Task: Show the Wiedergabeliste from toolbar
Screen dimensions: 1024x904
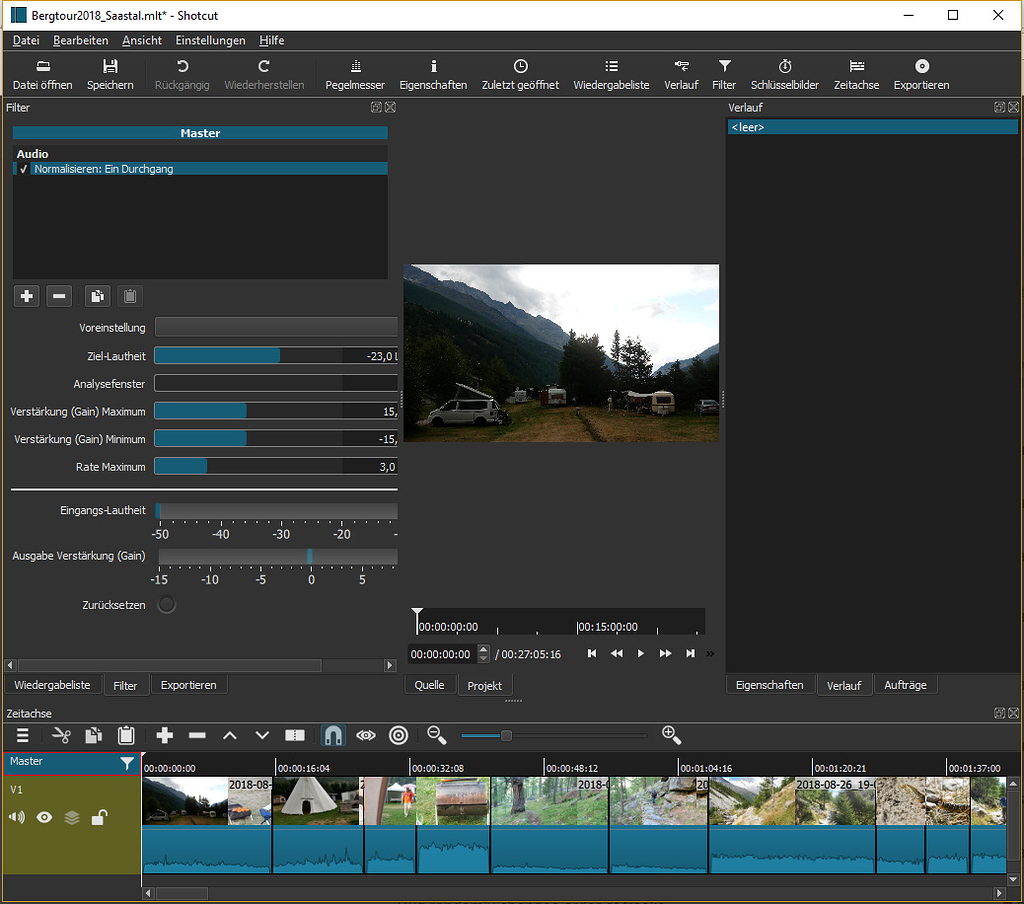Action: (x=611, y=74)
